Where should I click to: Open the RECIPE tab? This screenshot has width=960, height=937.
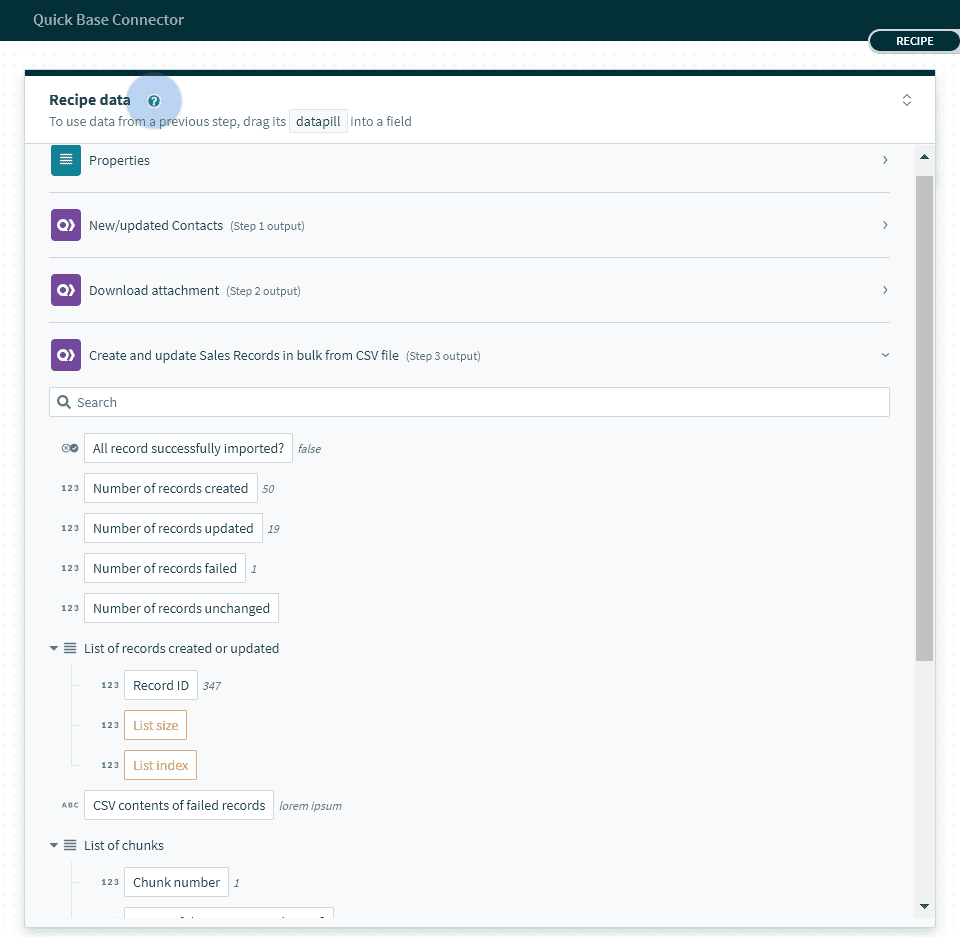click(x=914, y=41)
